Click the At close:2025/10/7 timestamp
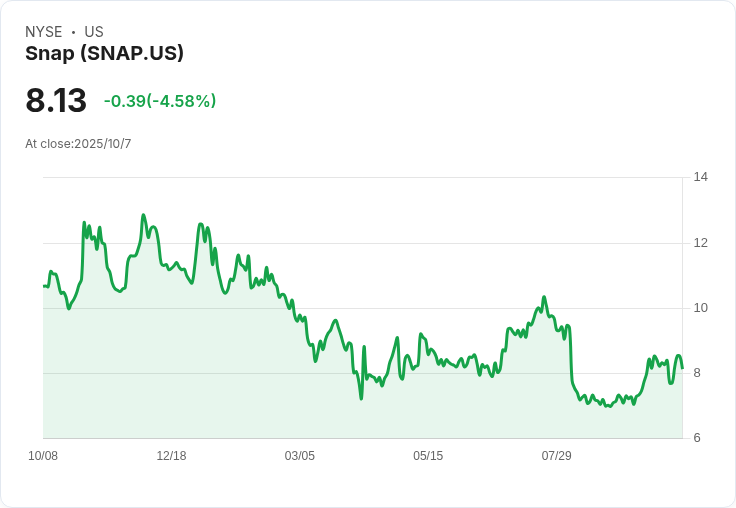Screen dimensions: 736x508 (78, 144)
